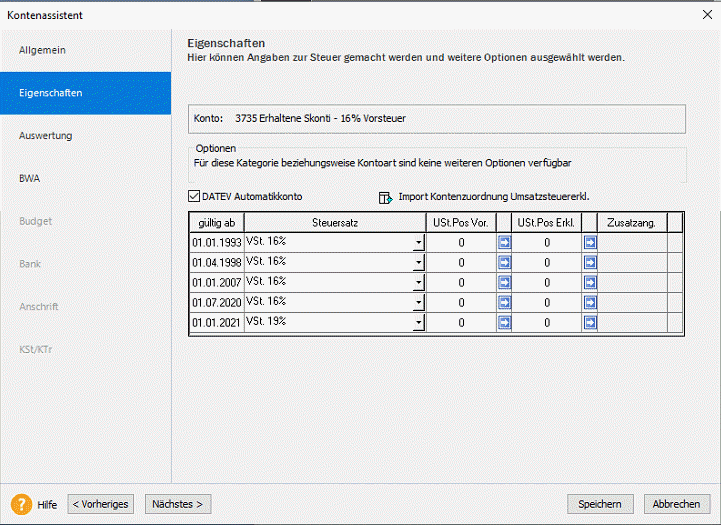Open Steuersatz dropdown showing VSt. 19%

(x=419, y=323)
